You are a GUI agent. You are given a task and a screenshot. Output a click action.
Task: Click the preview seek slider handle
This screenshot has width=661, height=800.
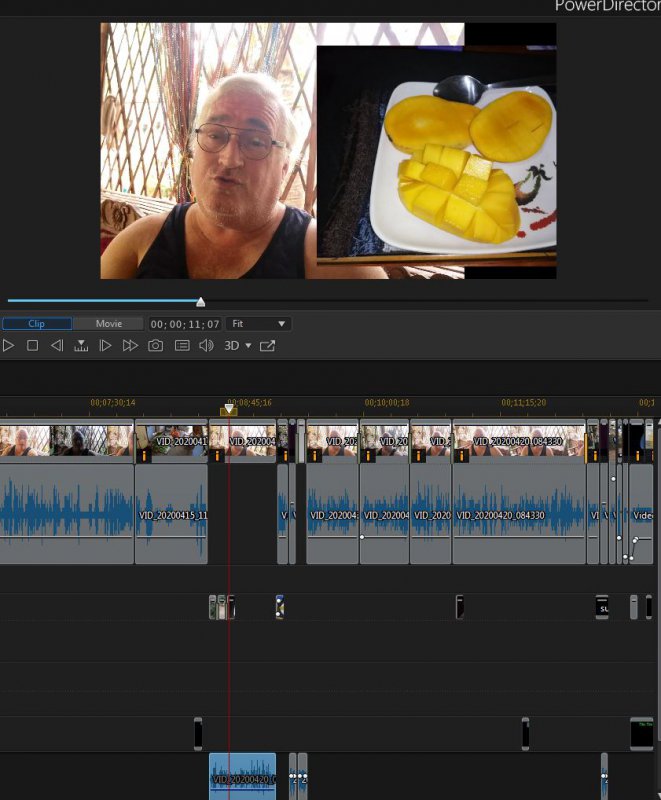200,301
